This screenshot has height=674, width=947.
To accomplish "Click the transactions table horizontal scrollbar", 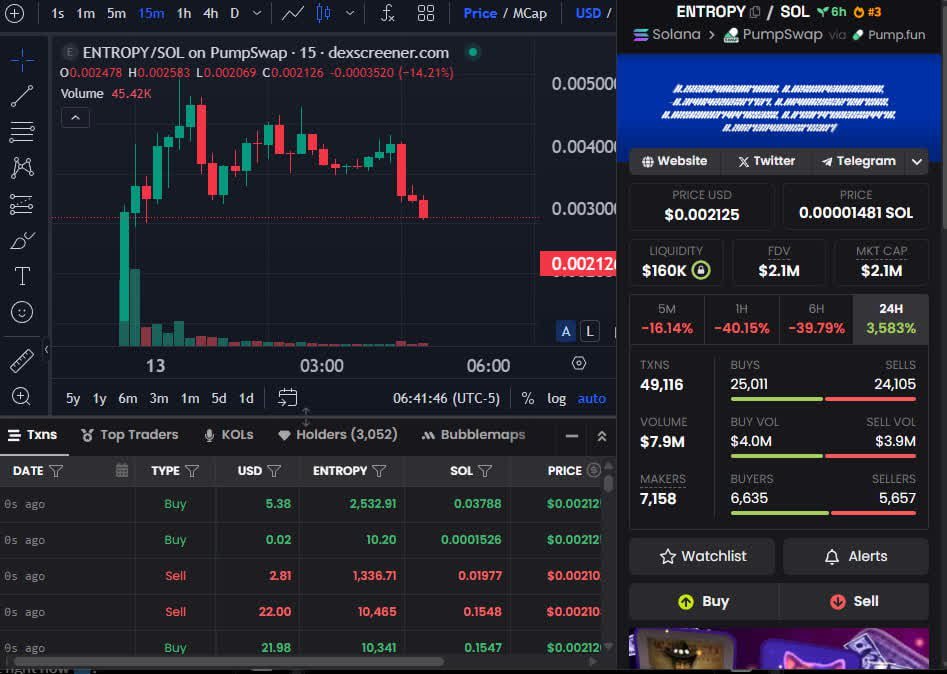I will pos(228,662).
